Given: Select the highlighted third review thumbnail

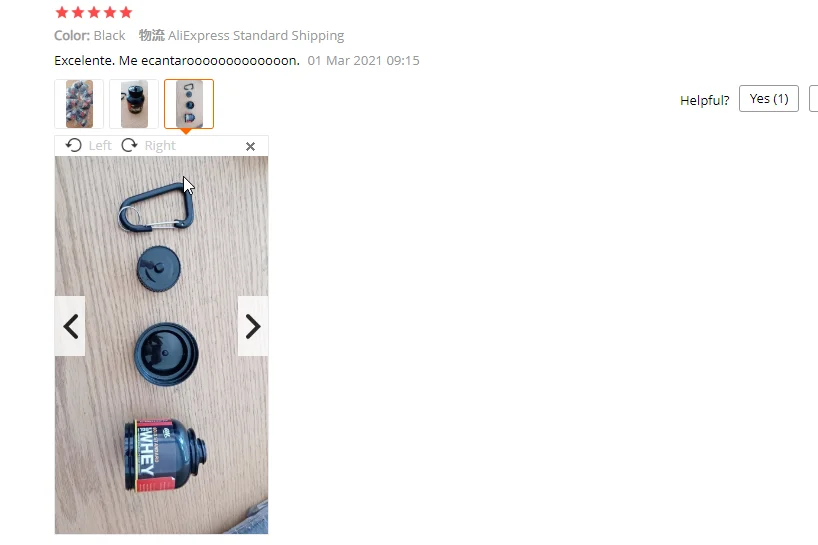Looking at the screenshot, I should click(189, 104).
